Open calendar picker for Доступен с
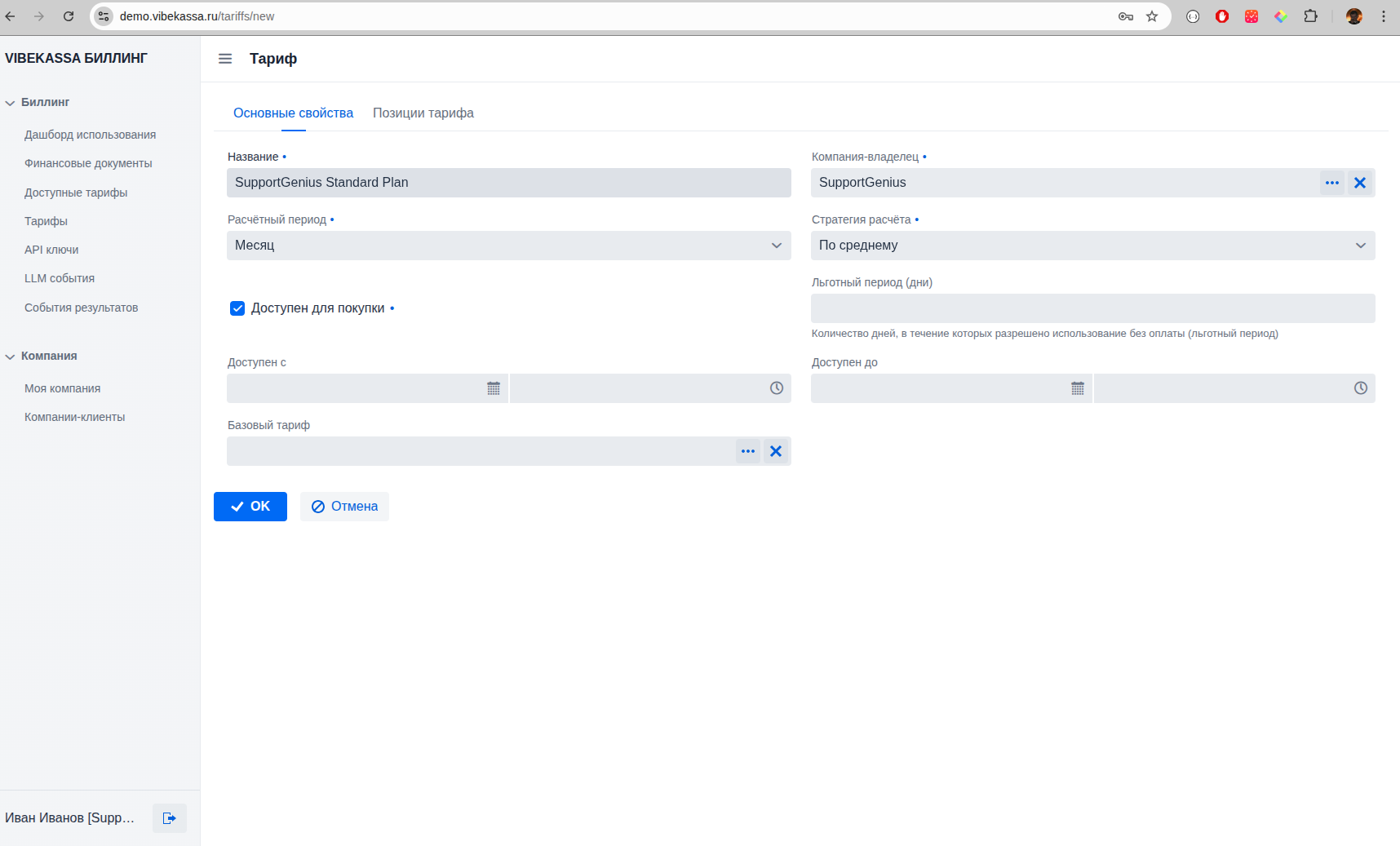 click(x=493, y=388)
